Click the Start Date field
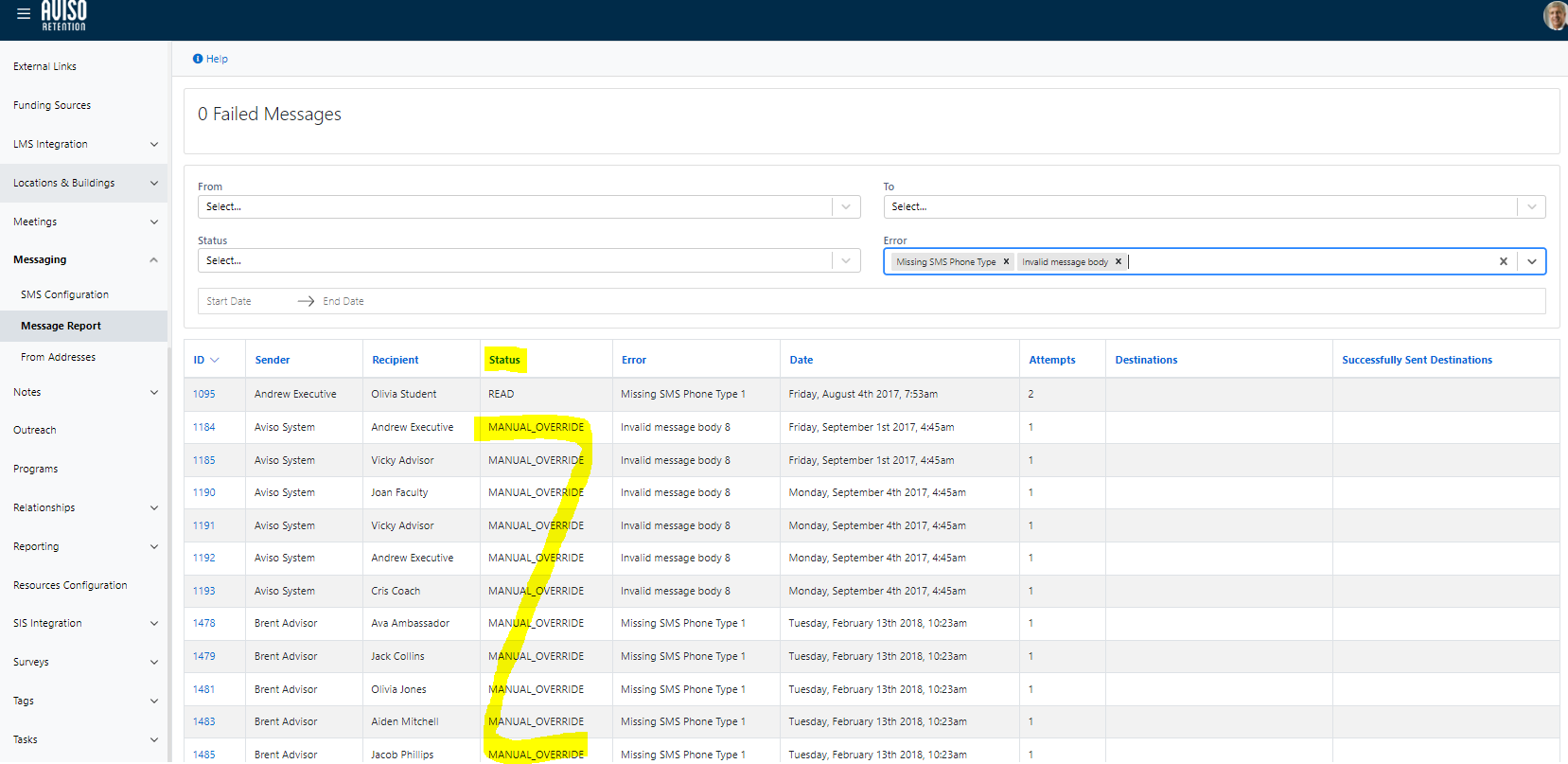The width and height of the screenshot is (1568, 764). coord(229,301)
